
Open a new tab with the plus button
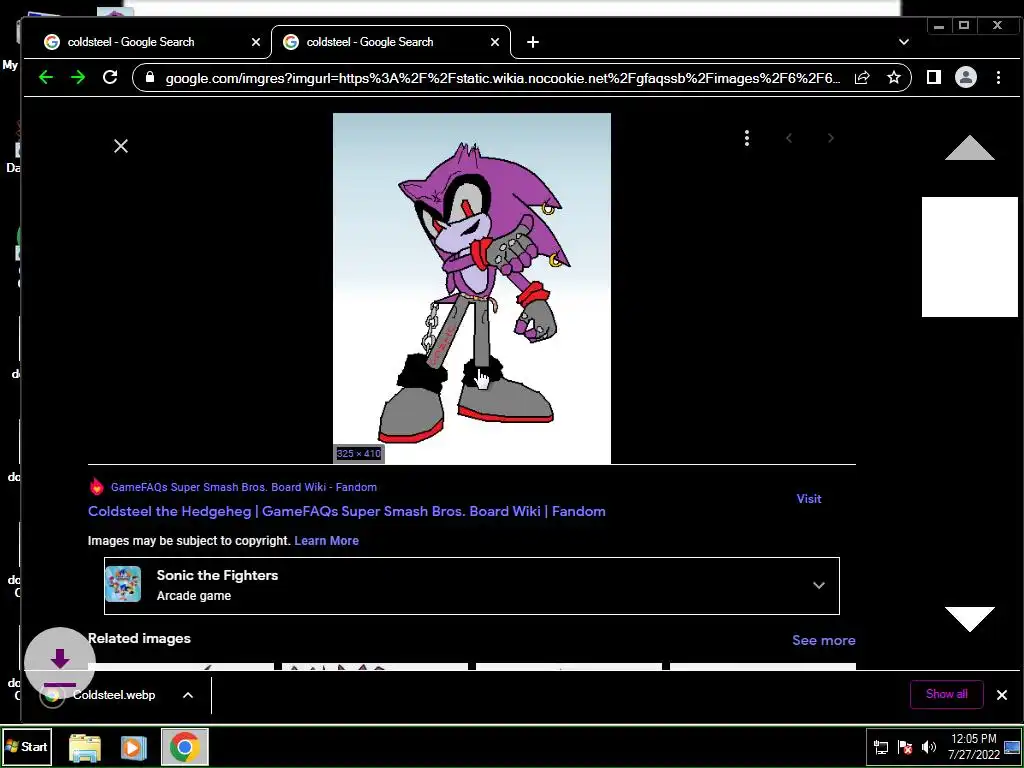[x=533, y=42]
